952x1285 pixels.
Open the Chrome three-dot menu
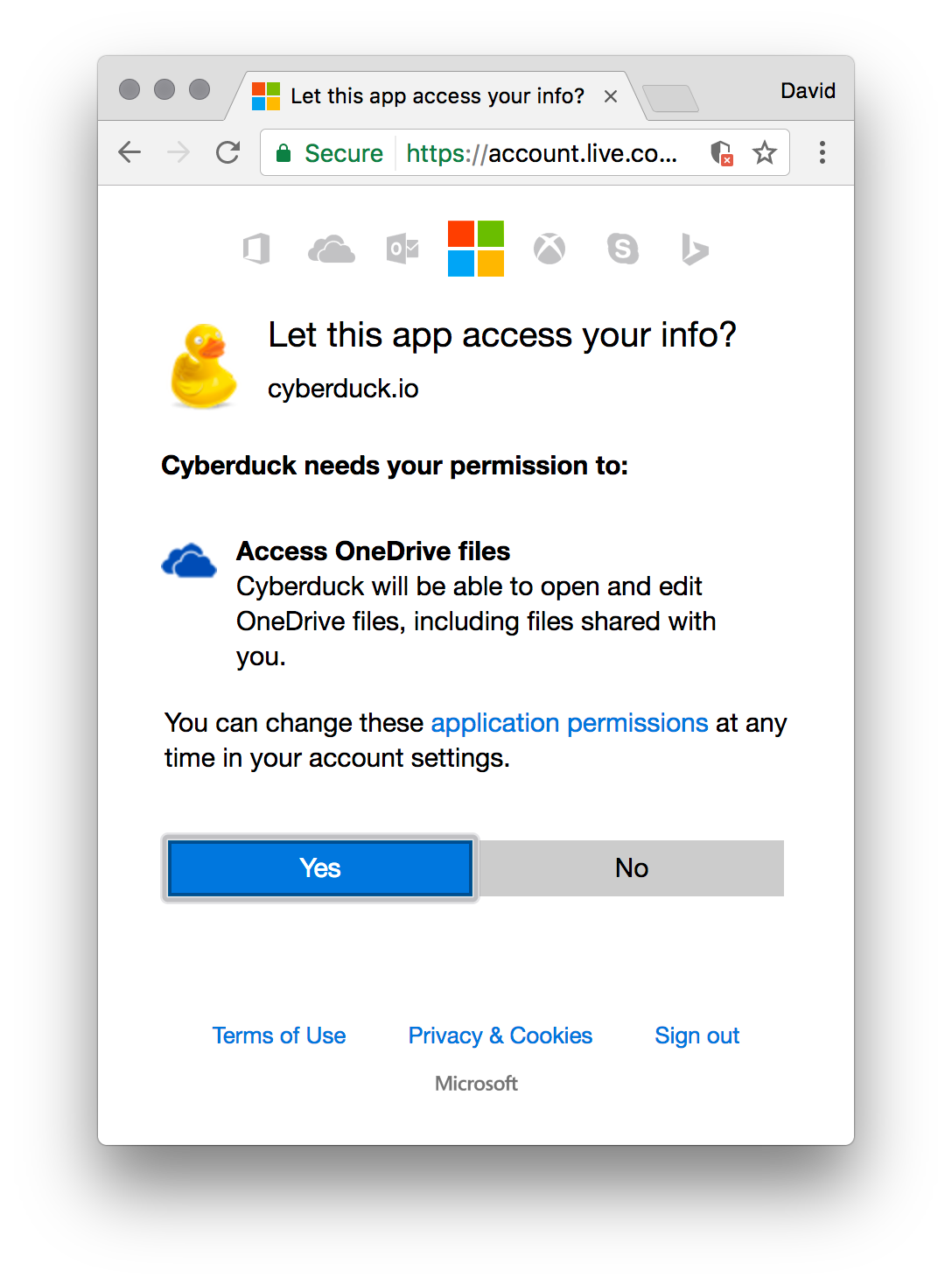point(822,153)
